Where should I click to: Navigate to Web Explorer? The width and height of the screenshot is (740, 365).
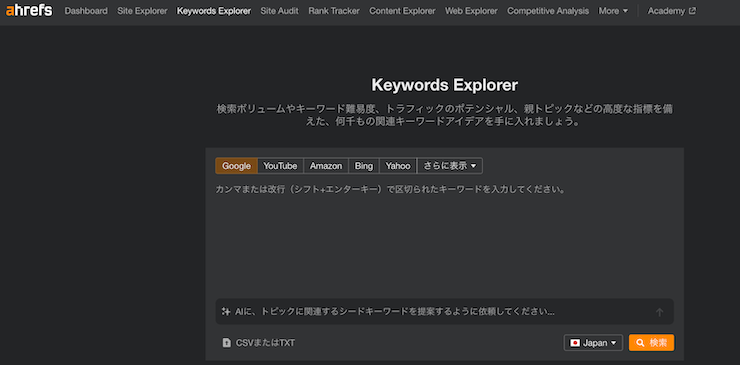click(x=471, y=11)
